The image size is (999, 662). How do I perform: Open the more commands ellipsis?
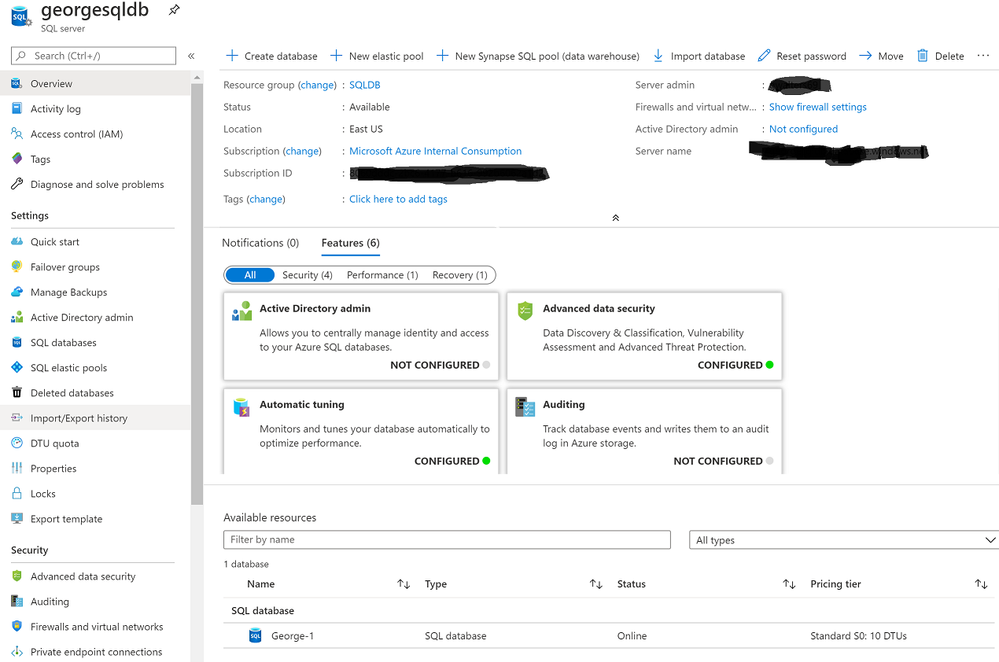(x=983, y=55)
